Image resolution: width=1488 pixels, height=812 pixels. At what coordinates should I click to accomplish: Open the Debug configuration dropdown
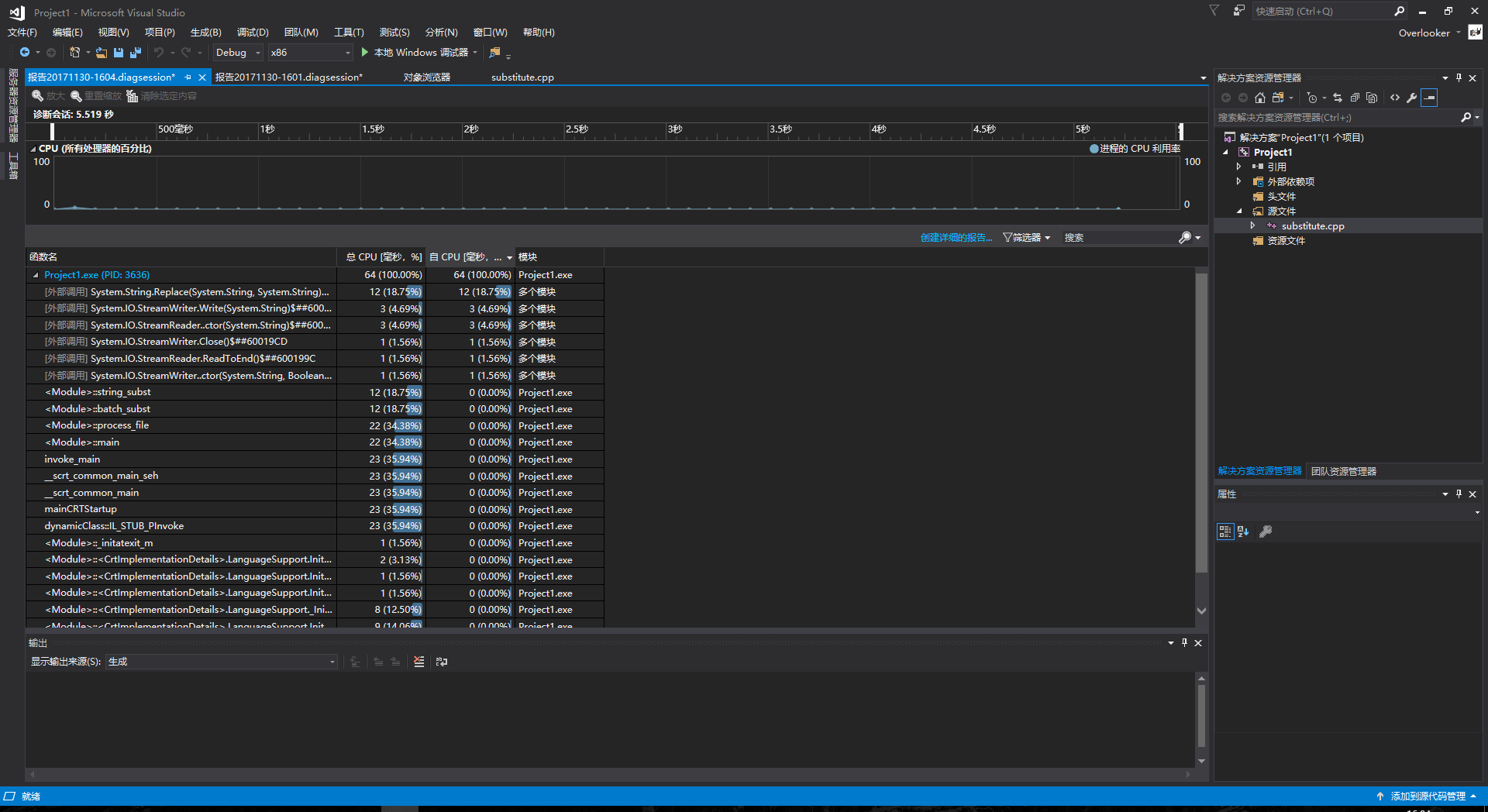pyautogui.click(x=238, y=53)
